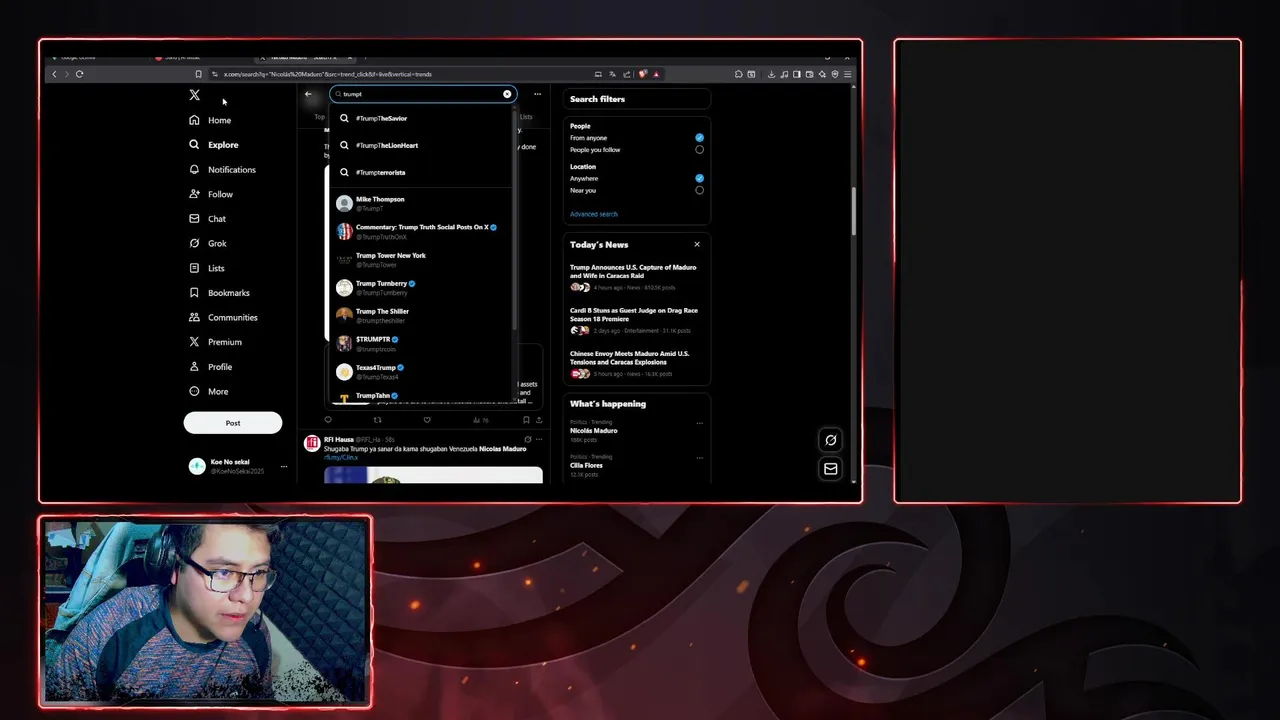Bookmark the post with 76 views
The image size is (1280, 720).
tap(526, 420)
